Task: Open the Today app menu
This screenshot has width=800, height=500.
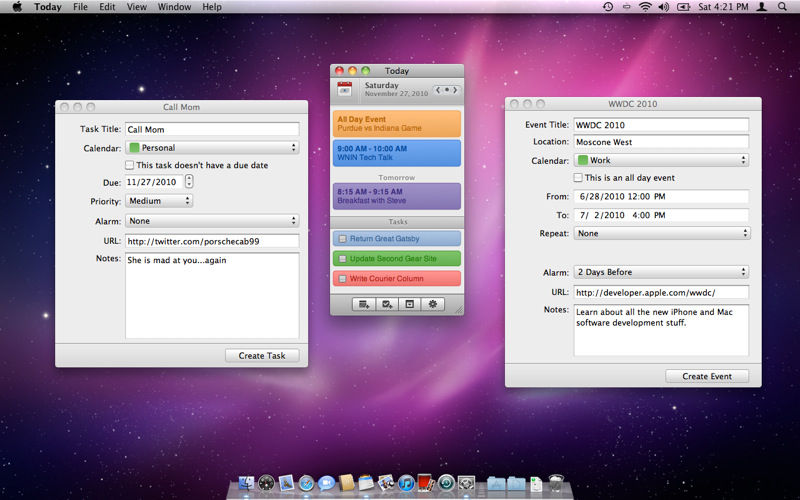Action: pos(47,7)
